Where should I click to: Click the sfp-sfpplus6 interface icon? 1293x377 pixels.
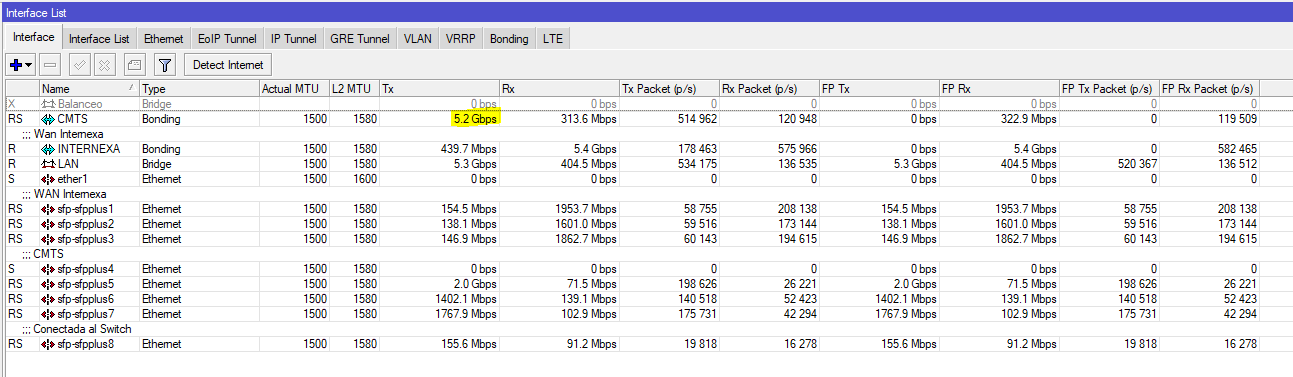coord(47,299)
